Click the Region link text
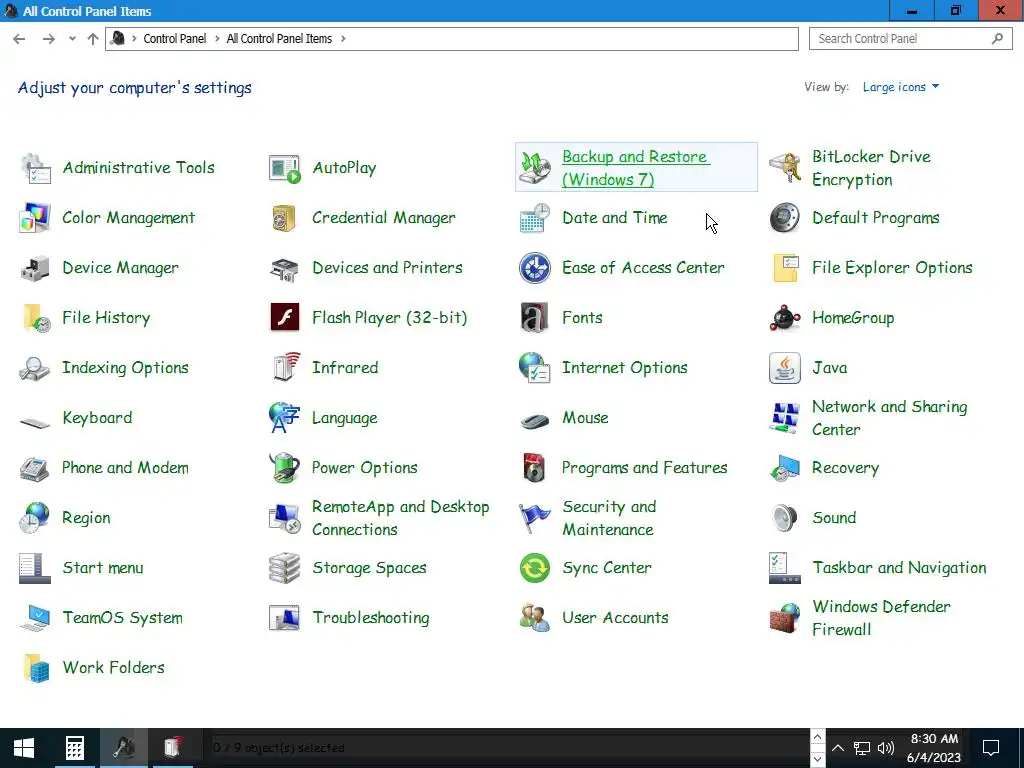The image size is (1024, 768). (86, 518)
